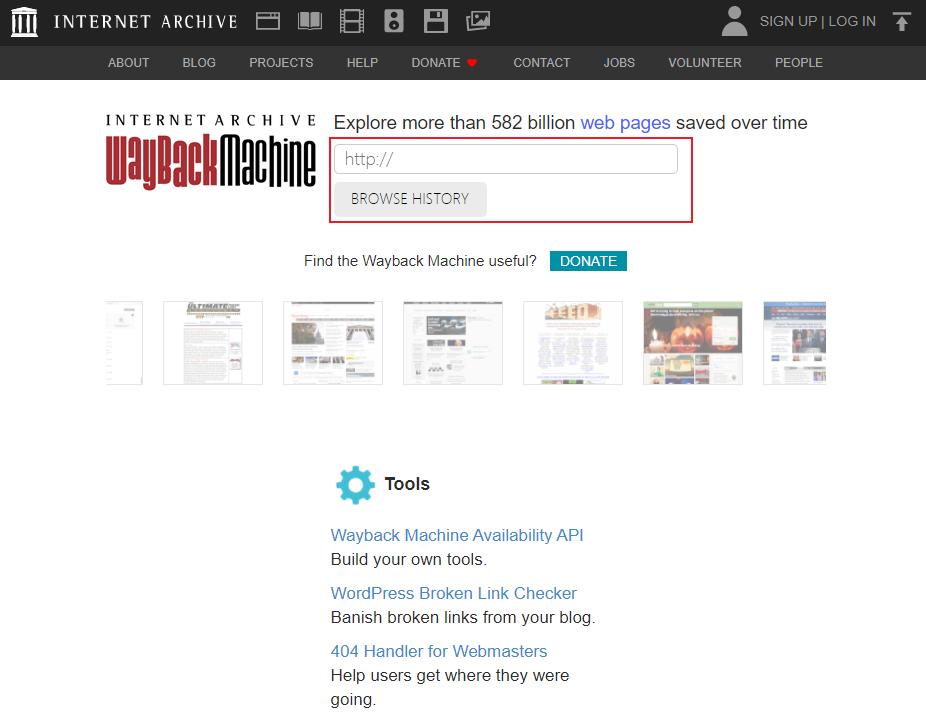Screen dimensions: 926x722
Task: Open the rightmost blue-header thumbnail
Action: pos(794,343)
